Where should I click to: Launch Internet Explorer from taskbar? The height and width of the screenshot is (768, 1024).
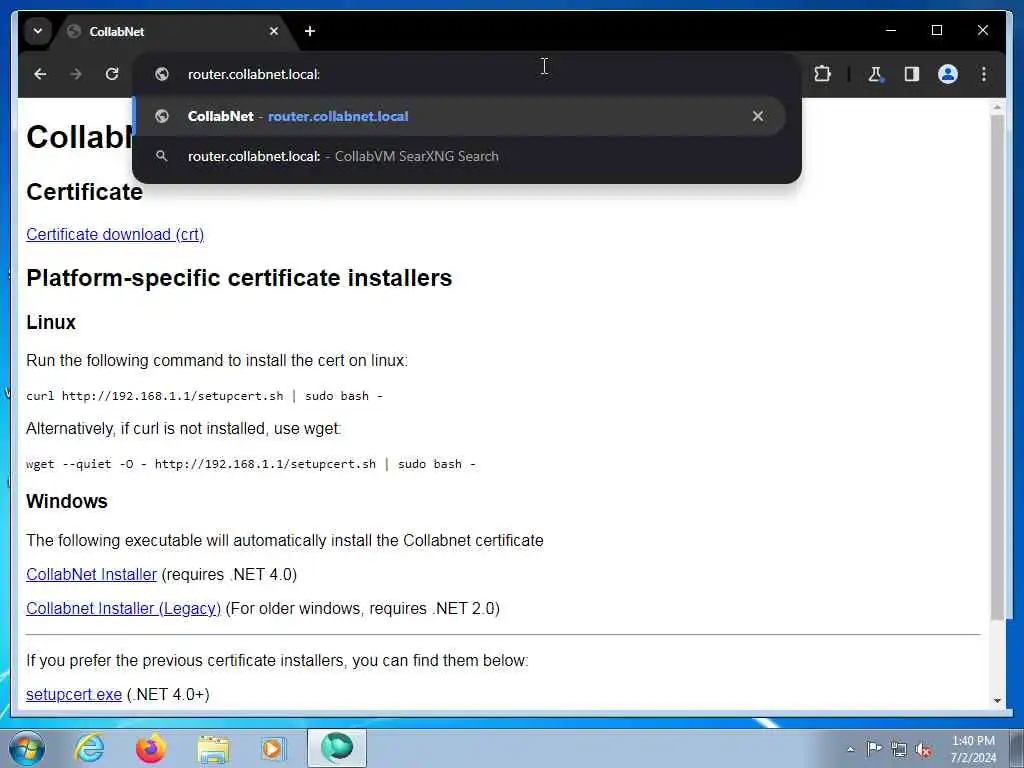pos(89,748)
